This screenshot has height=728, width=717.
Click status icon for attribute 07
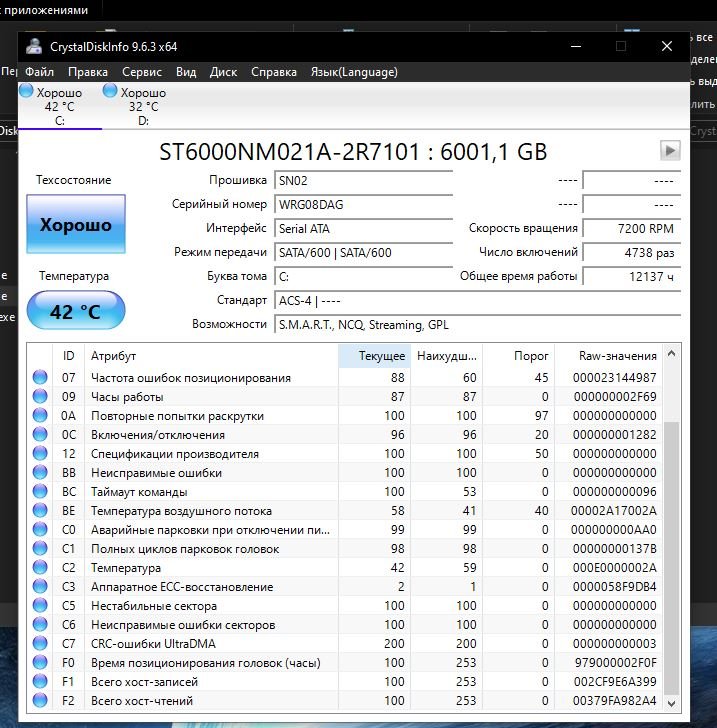[40, 377]
